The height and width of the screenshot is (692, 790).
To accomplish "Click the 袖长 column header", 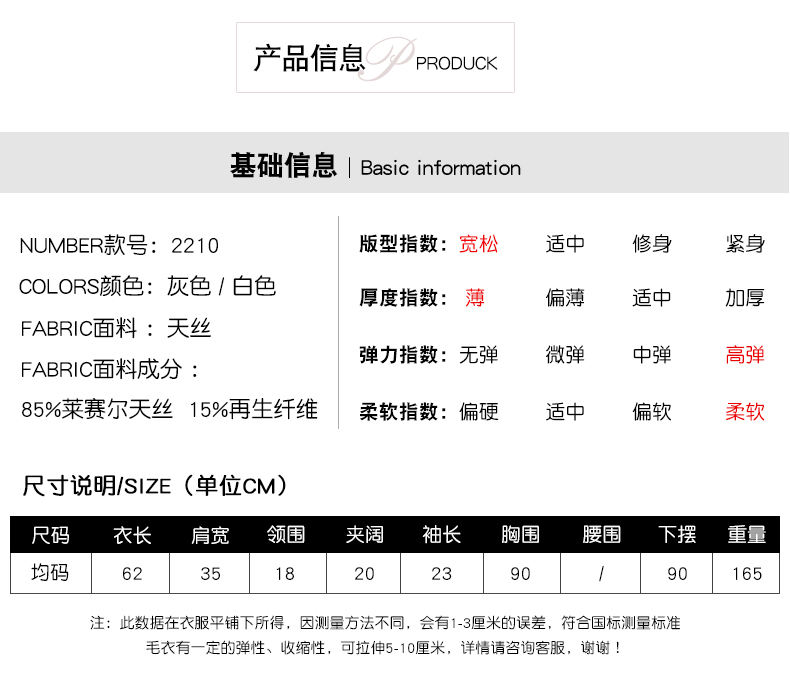I will (441, 535).
